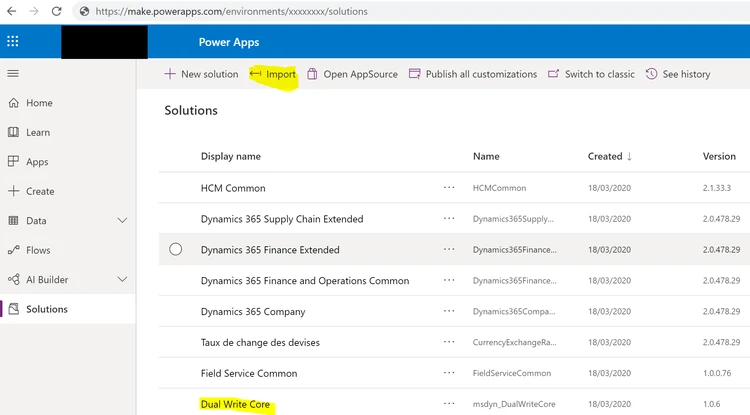Click the New solution plus icon
The width and height of the screenshot is (750, 415).
click(169, 74)
